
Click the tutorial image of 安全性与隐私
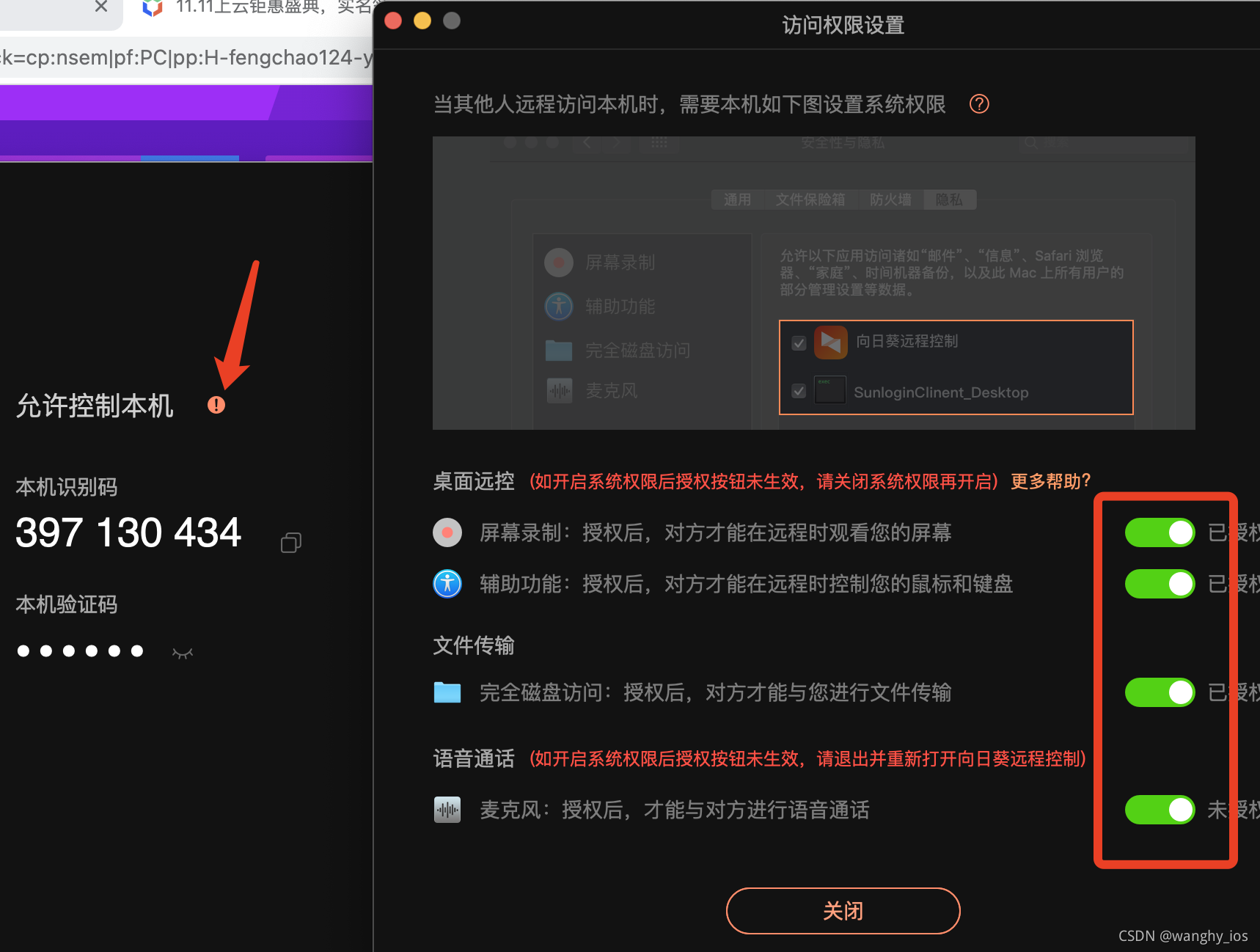pyautogui.click(x=814, y=283)
